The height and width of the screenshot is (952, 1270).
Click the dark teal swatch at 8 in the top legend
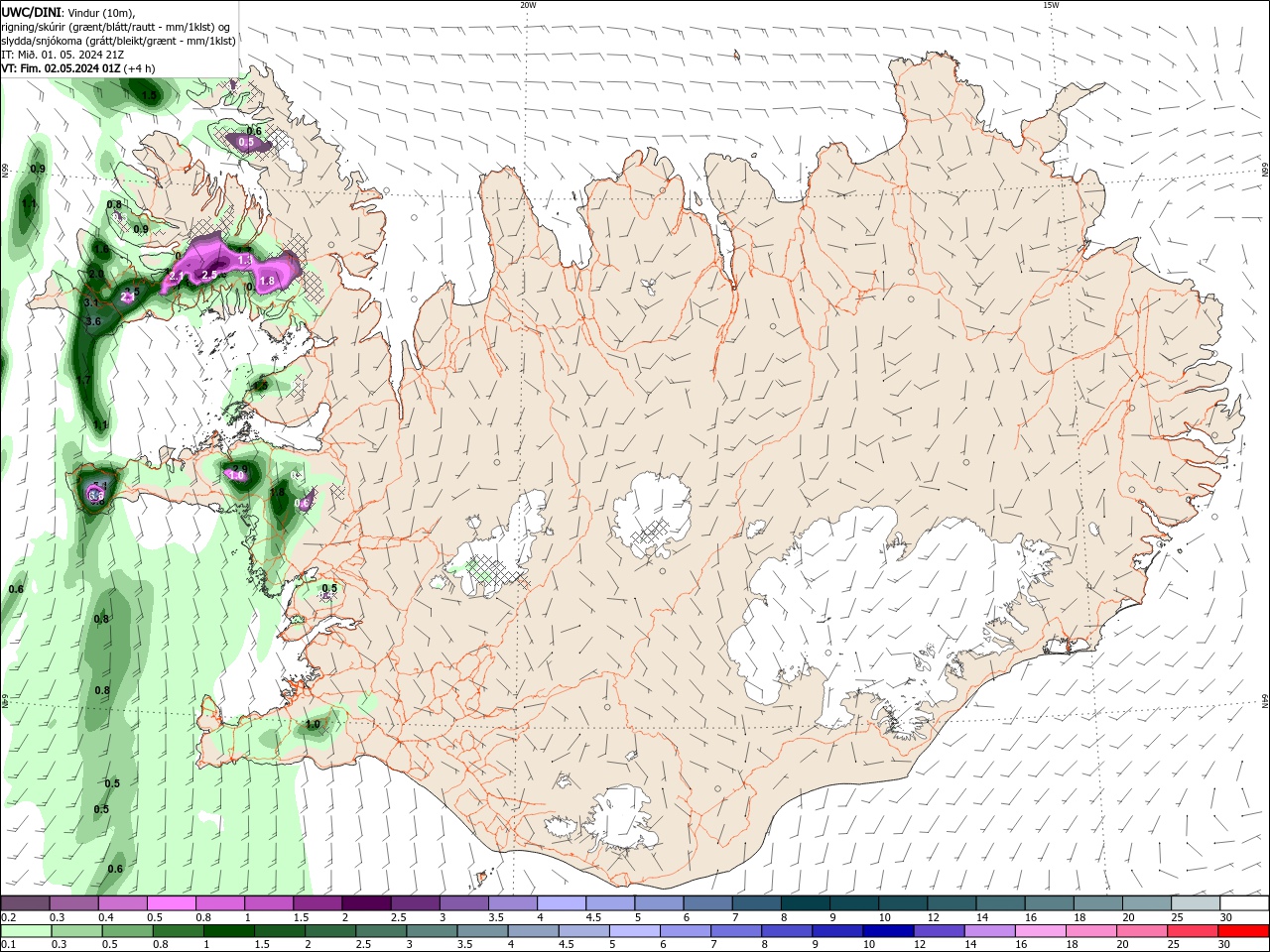(805, 902)
